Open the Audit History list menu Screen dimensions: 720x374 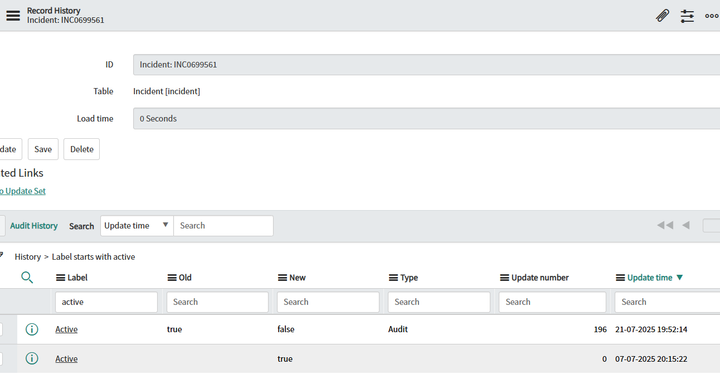(34, 226)
